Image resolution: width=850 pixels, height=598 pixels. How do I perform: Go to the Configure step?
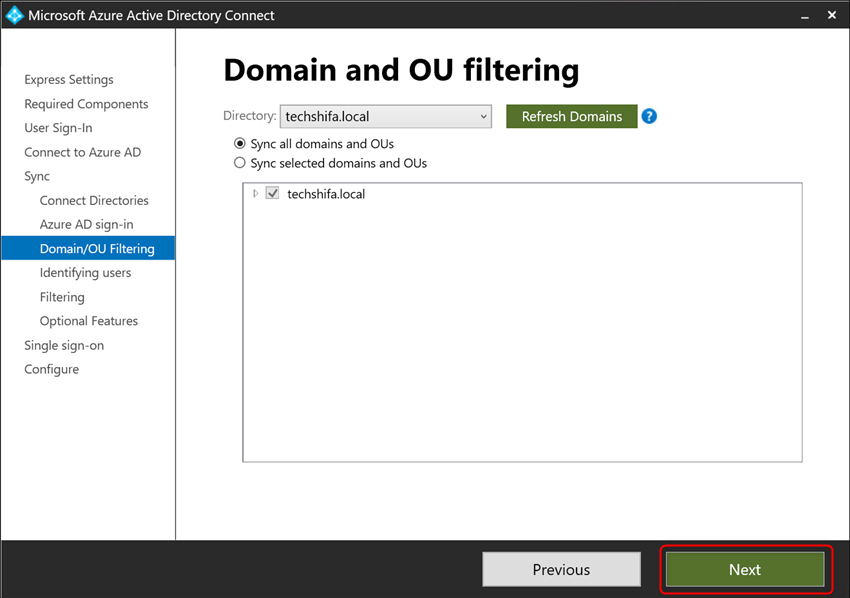tap(51, 369)
